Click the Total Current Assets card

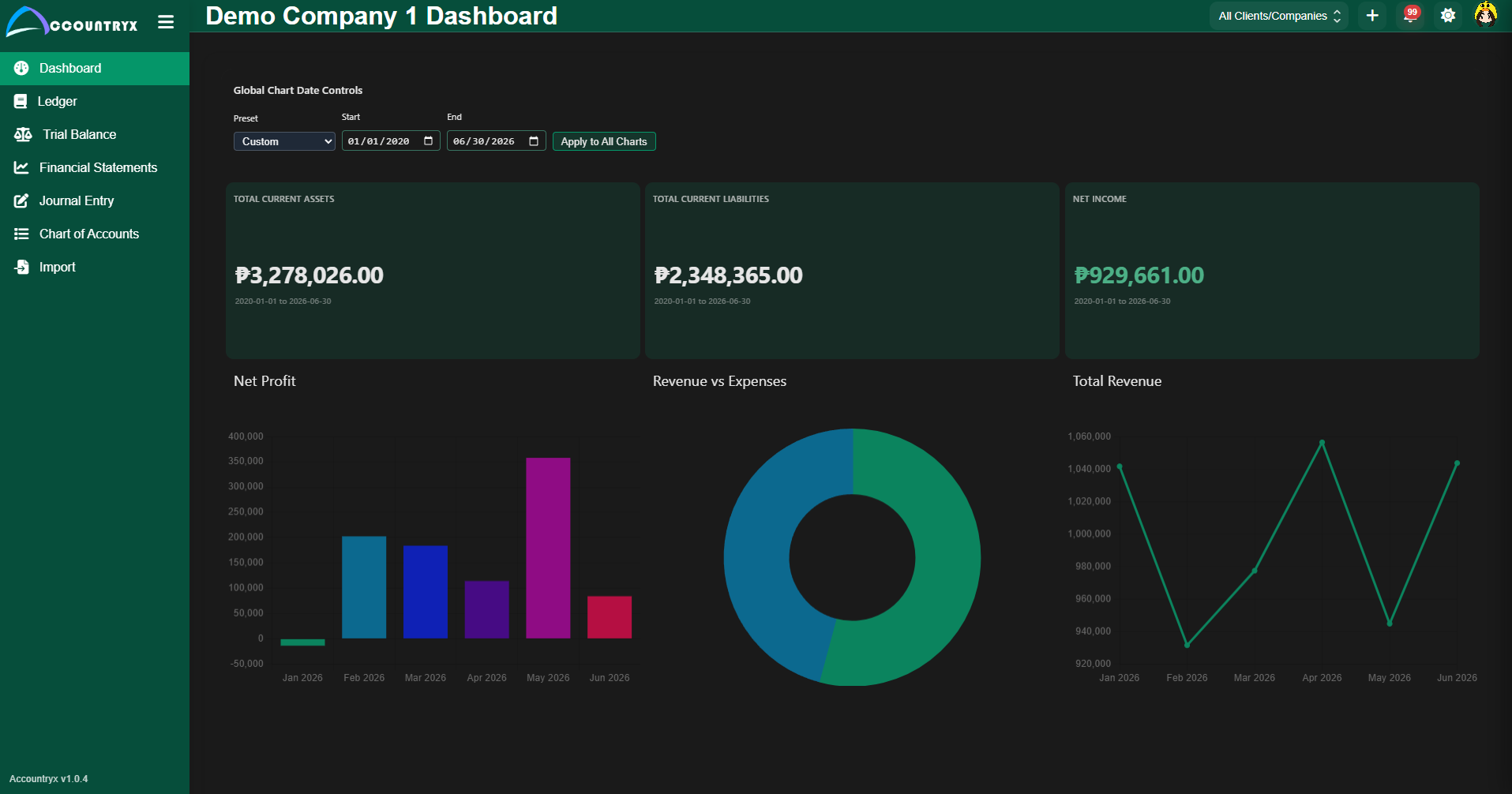pos(433,271)
